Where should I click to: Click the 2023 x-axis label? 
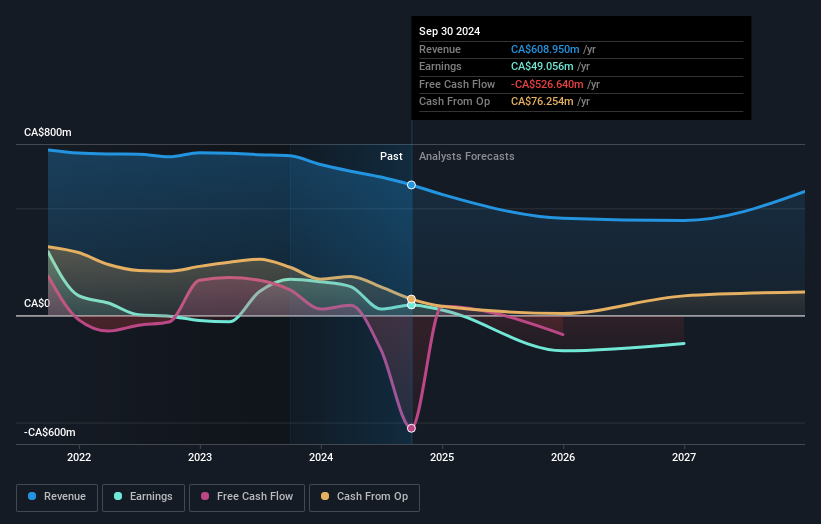(x=200, y=457)
